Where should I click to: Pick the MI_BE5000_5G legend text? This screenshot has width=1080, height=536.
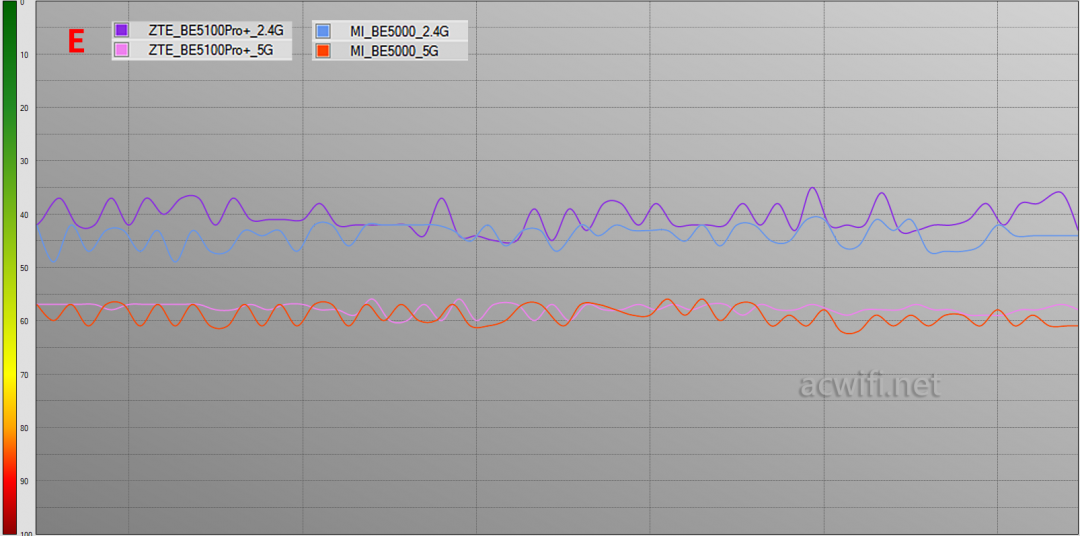pos(394,50)
